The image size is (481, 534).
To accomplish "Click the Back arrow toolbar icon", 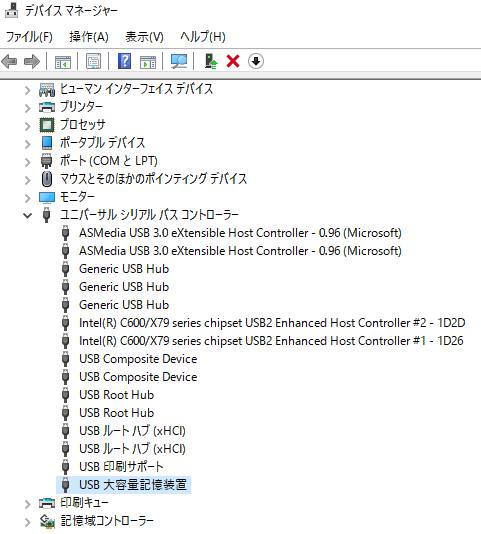I will pyautogui.click(x=9, y=62).
